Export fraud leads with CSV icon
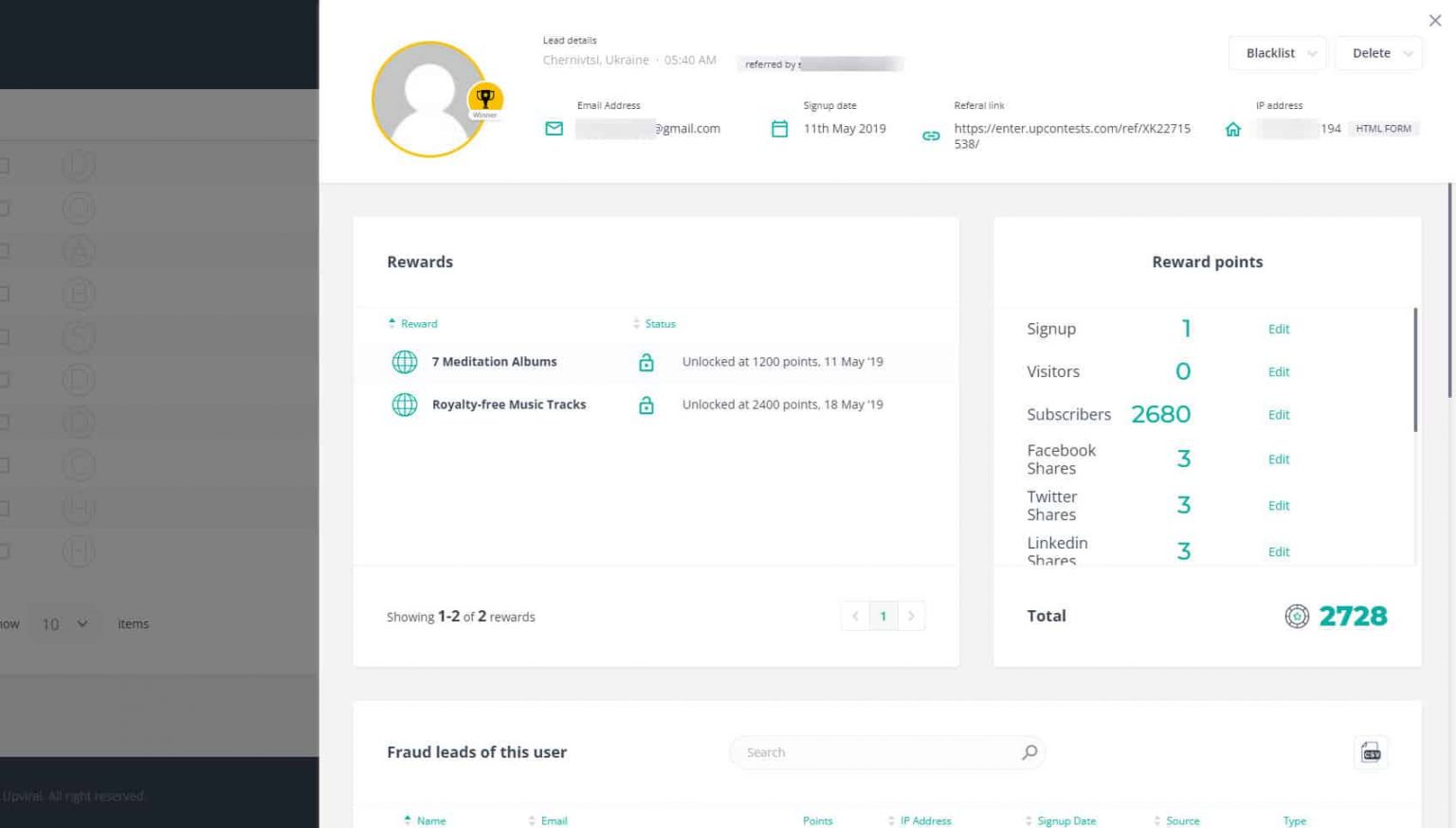 [x=1371, y=752]
